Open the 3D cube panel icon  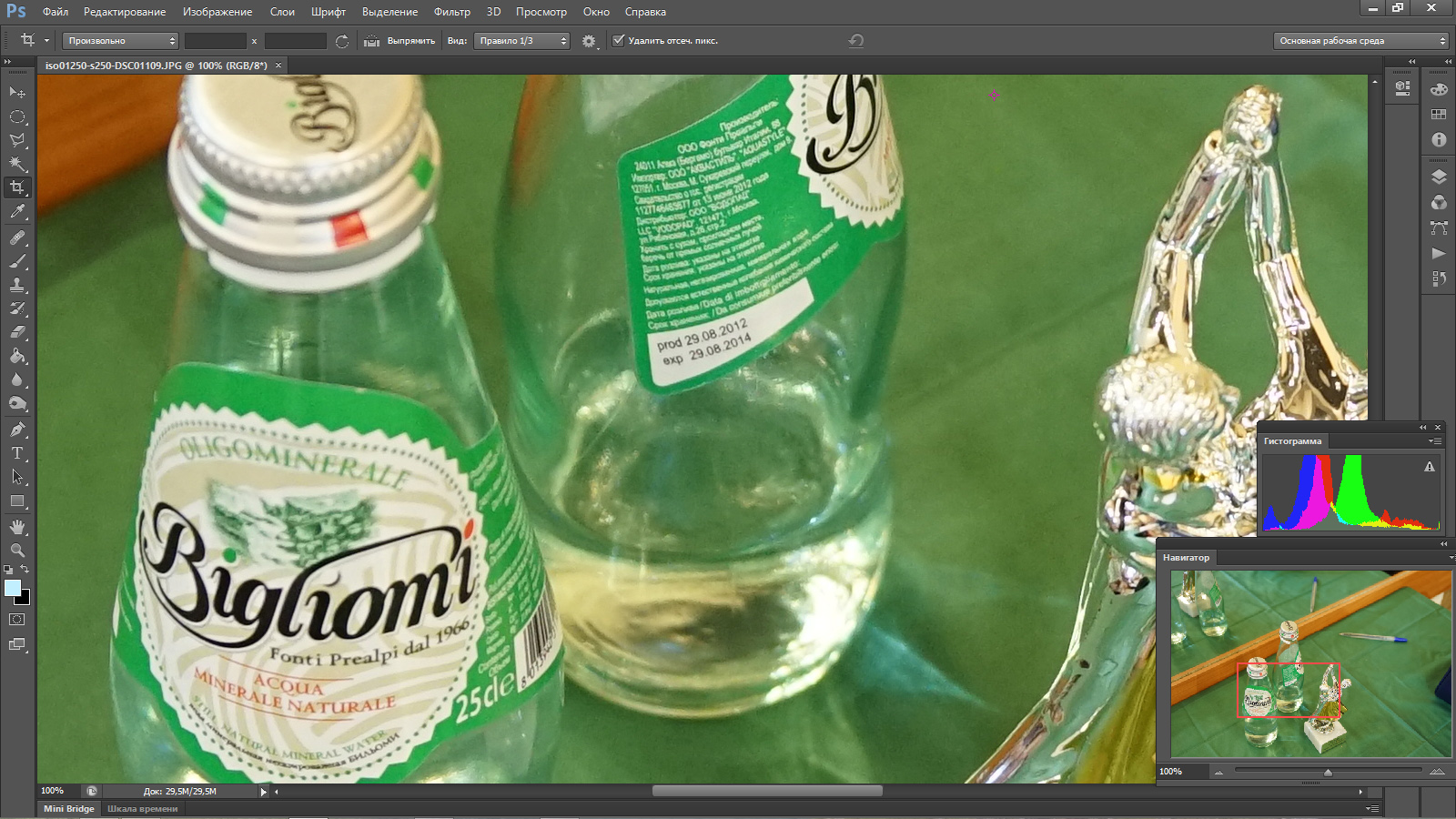[x=1402, y=88]
